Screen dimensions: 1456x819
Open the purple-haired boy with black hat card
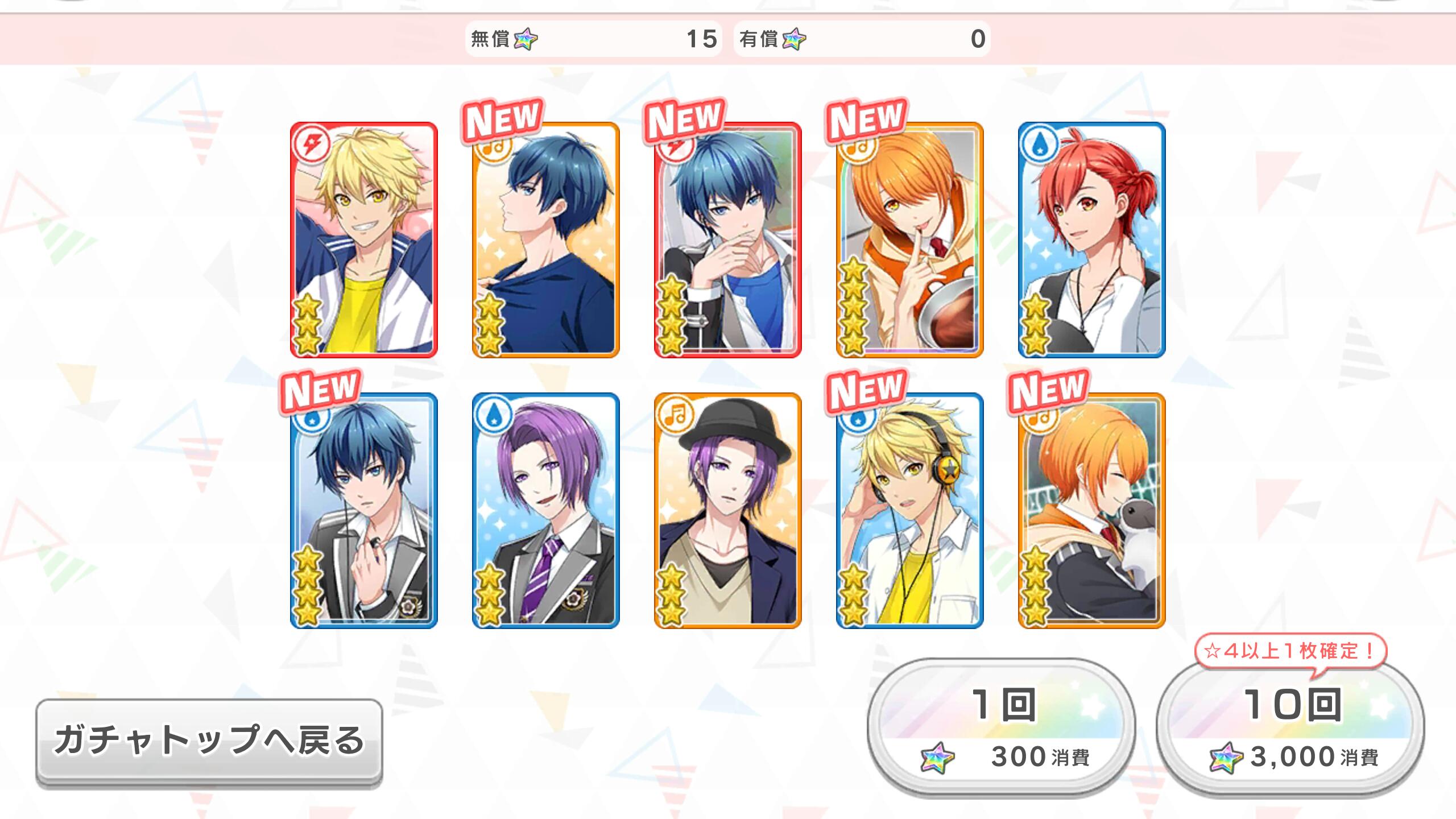click(728, 511)
